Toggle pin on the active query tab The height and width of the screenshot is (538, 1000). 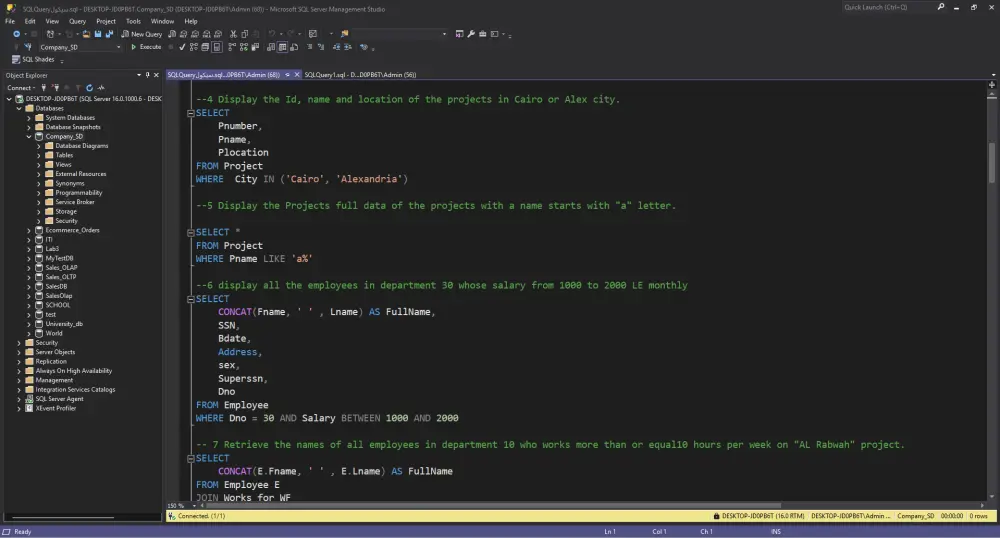(288, 75)
